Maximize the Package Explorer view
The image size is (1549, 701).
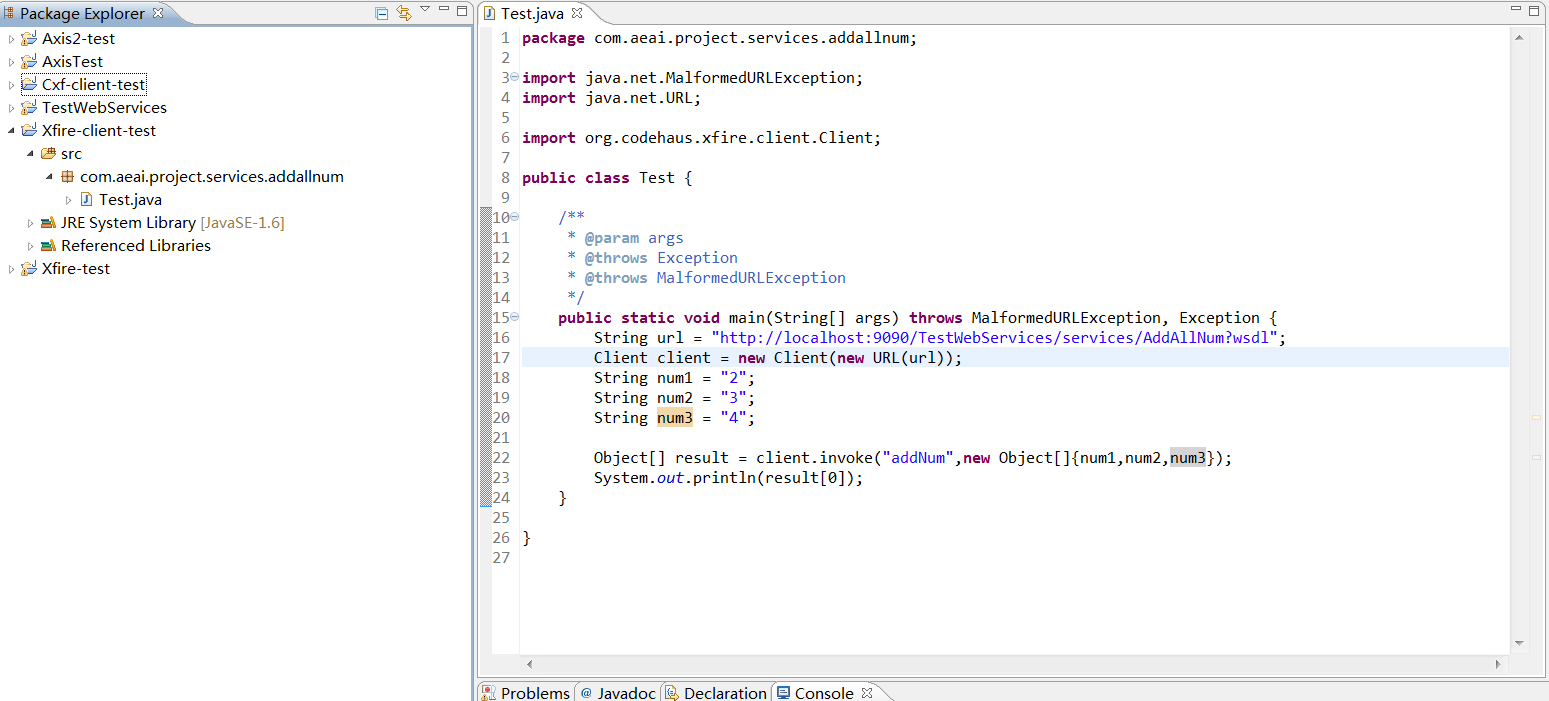[462, 10]
